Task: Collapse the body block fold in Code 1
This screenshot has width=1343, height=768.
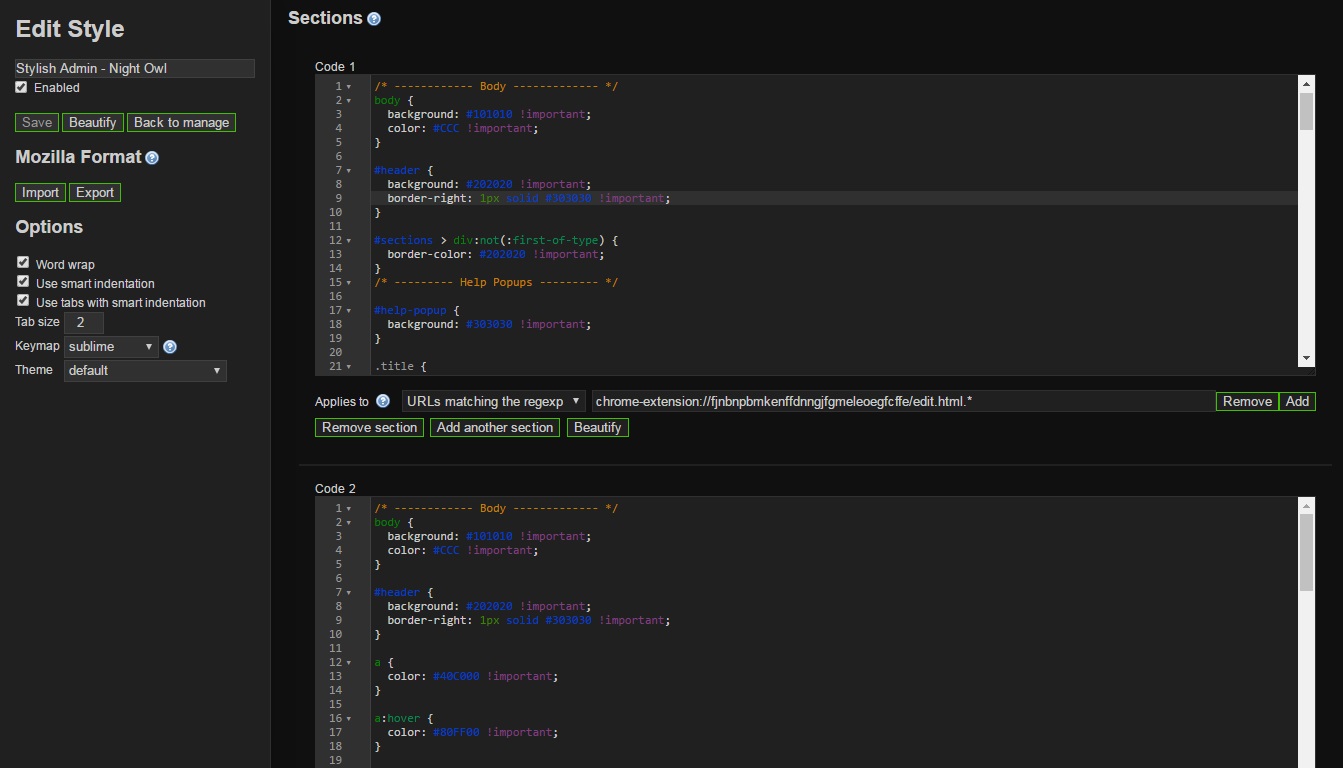Action: point(349,101)
